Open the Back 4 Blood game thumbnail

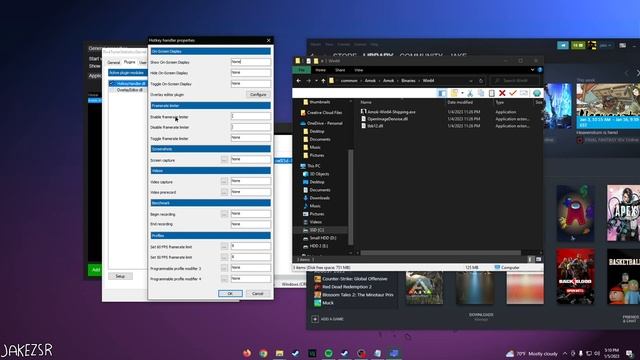tap(576, 276)
